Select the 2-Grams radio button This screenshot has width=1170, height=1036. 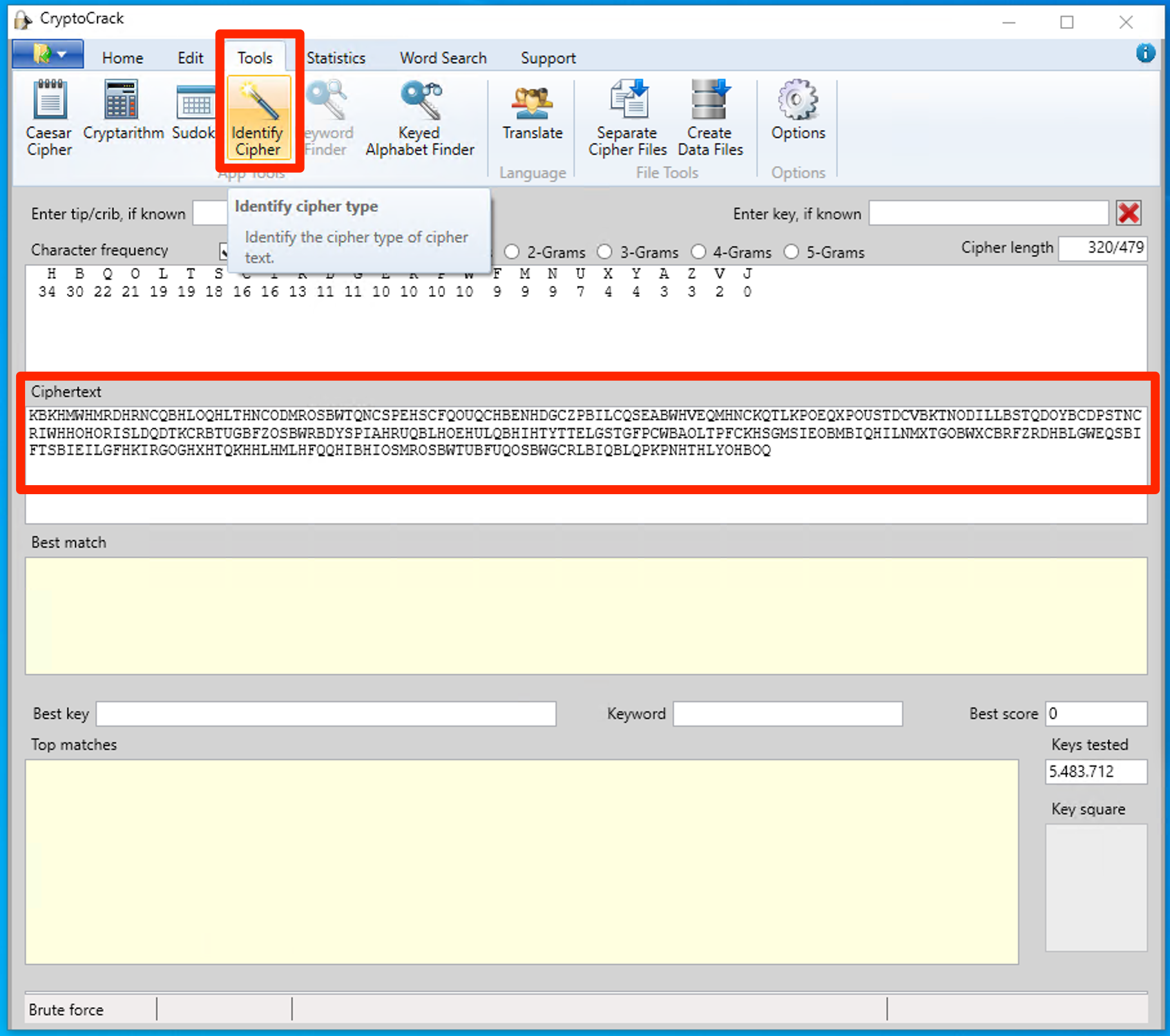tap(512, 252)
